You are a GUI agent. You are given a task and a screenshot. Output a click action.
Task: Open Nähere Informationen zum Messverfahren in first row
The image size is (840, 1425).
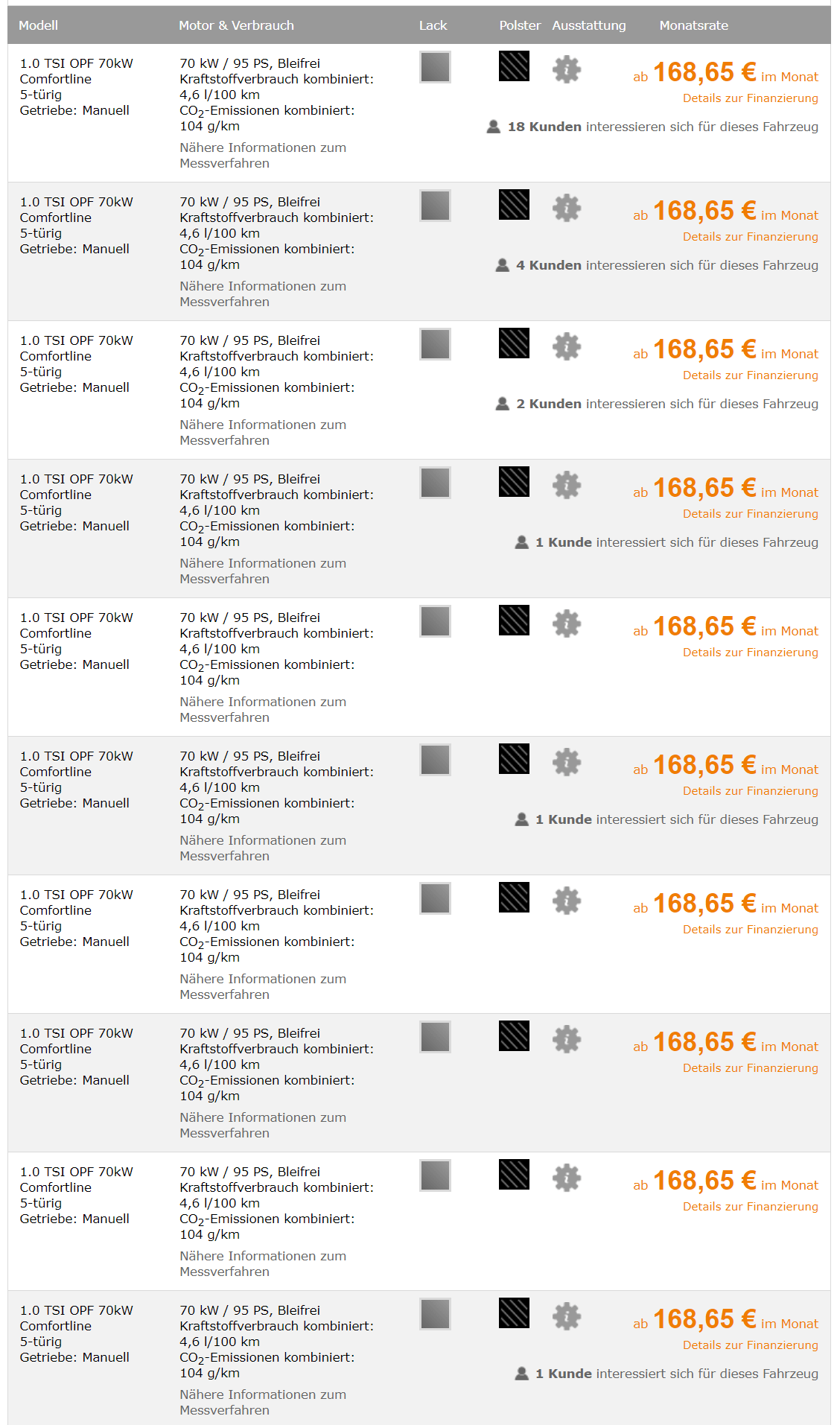263,156
